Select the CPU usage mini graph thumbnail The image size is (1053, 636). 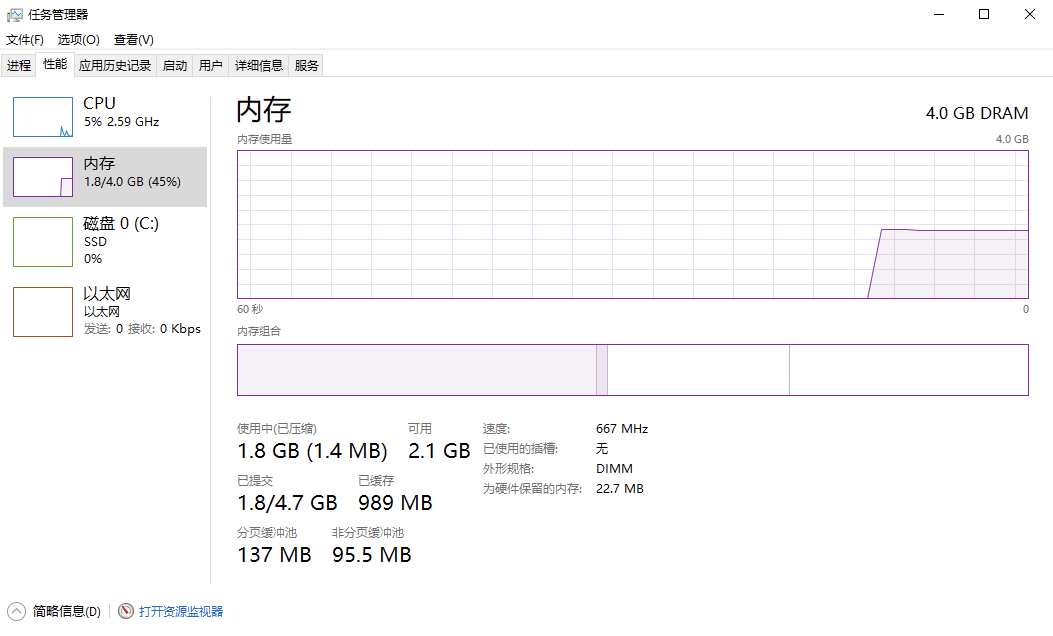tap(43, 117)
